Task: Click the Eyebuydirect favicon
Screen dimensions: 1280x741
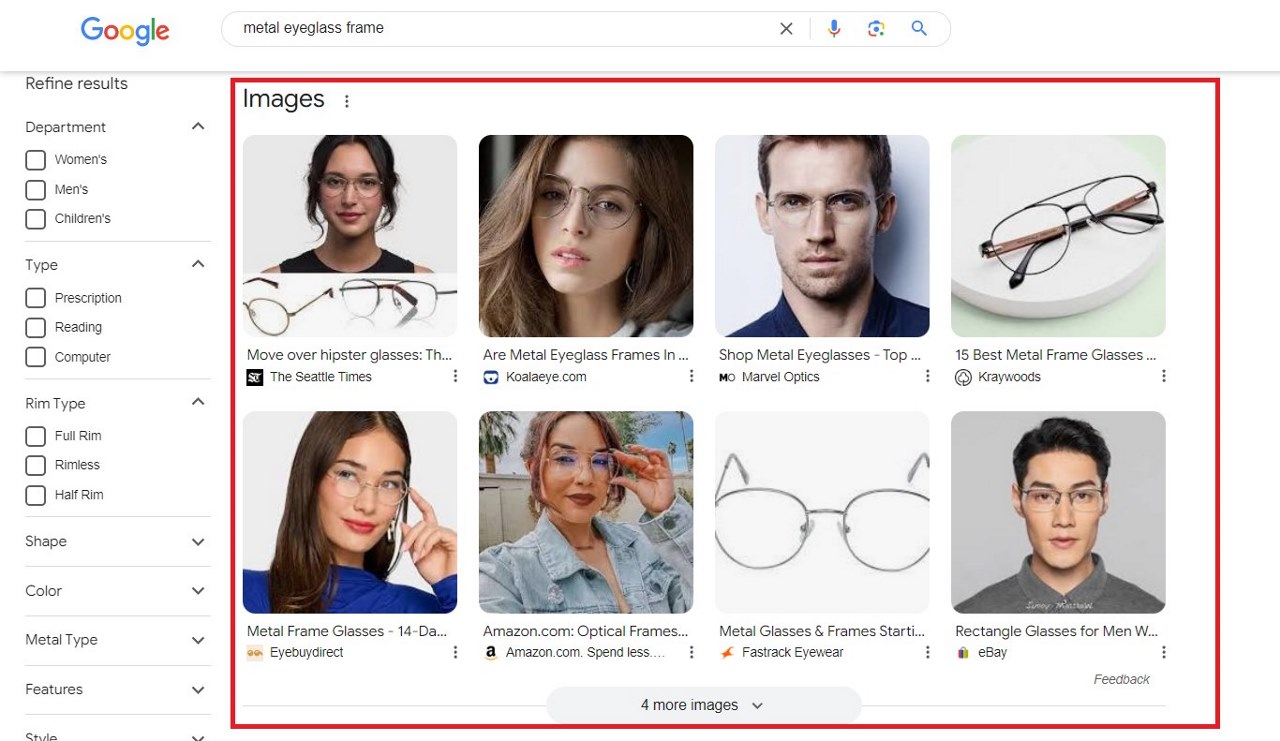Action: 254,652
